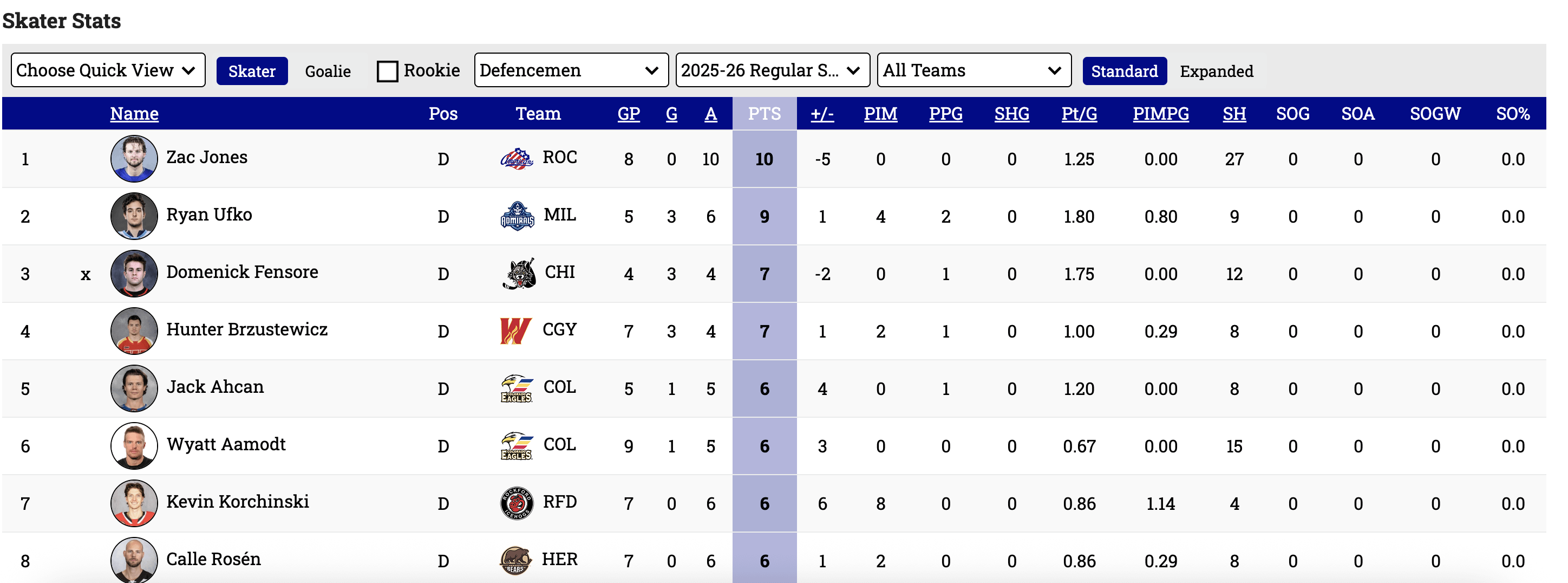Open the Defencemen position dropdown
1568x583 pixels.
coord(570,70)
